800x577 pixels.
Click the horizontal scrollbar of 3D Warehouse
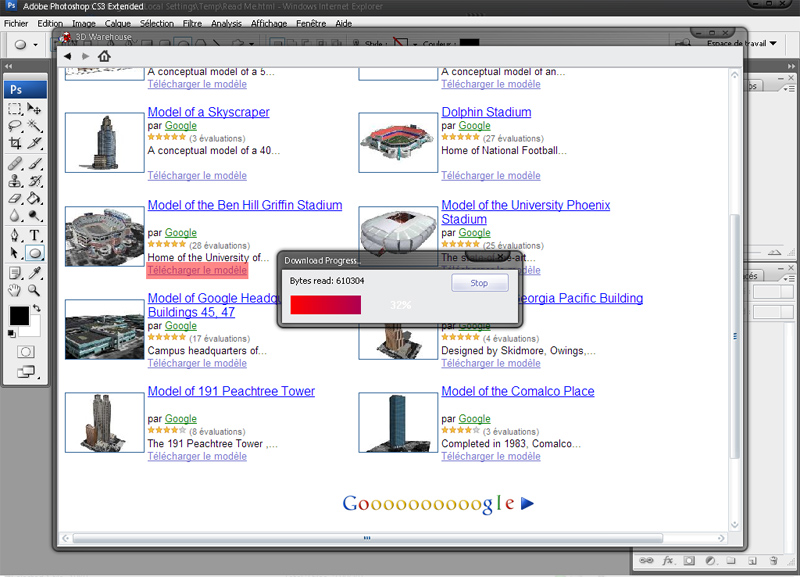(x=367, y=538)
